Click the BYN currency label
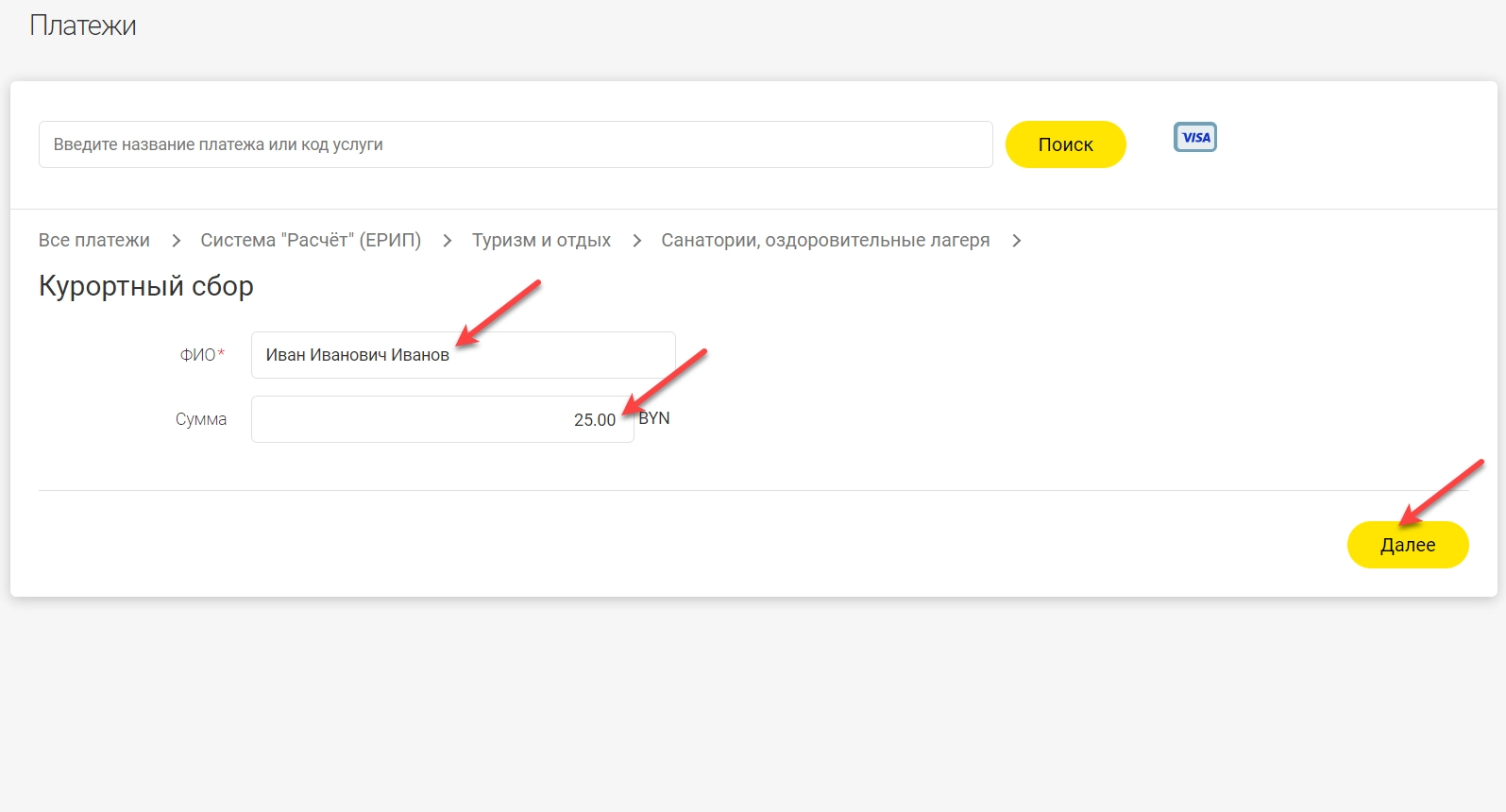The width and height of the screenshot is (1506, 812). tap(654, 418)
